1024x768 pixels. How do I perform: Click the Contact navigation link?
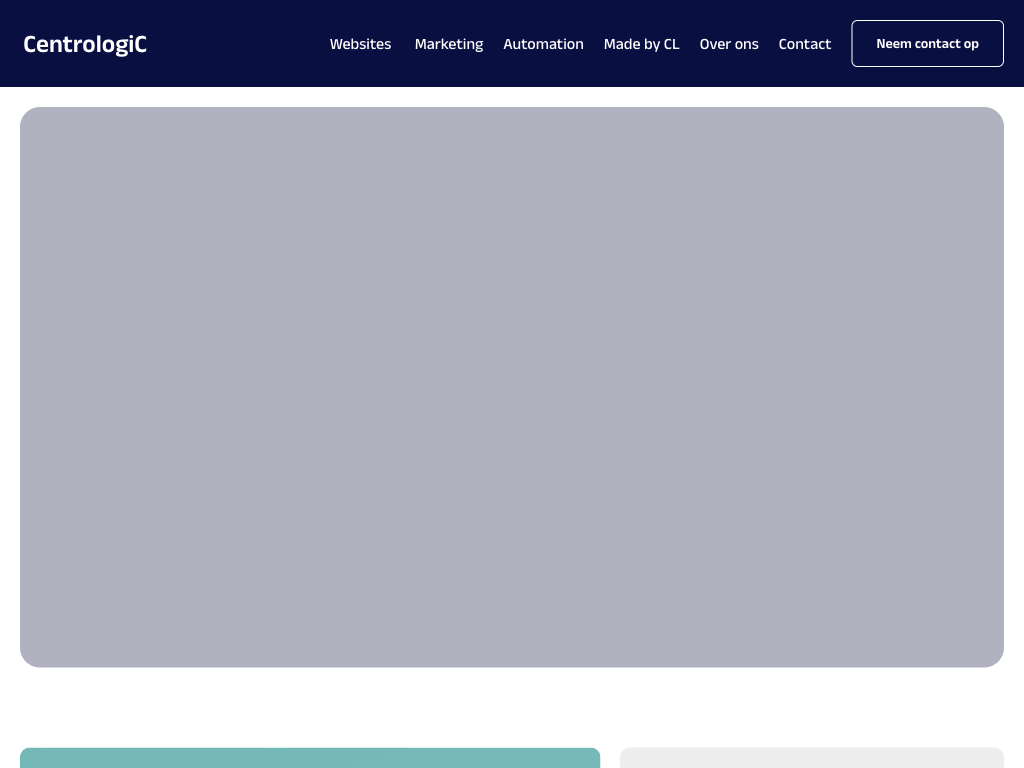pyautogui.click(x=804, y=44)
